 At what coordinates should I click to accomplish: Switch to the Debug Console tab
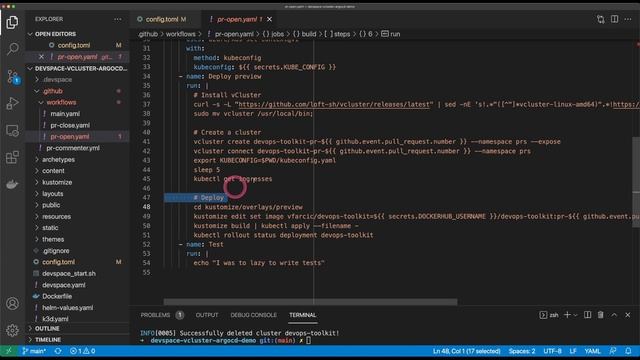coord(253,315)
